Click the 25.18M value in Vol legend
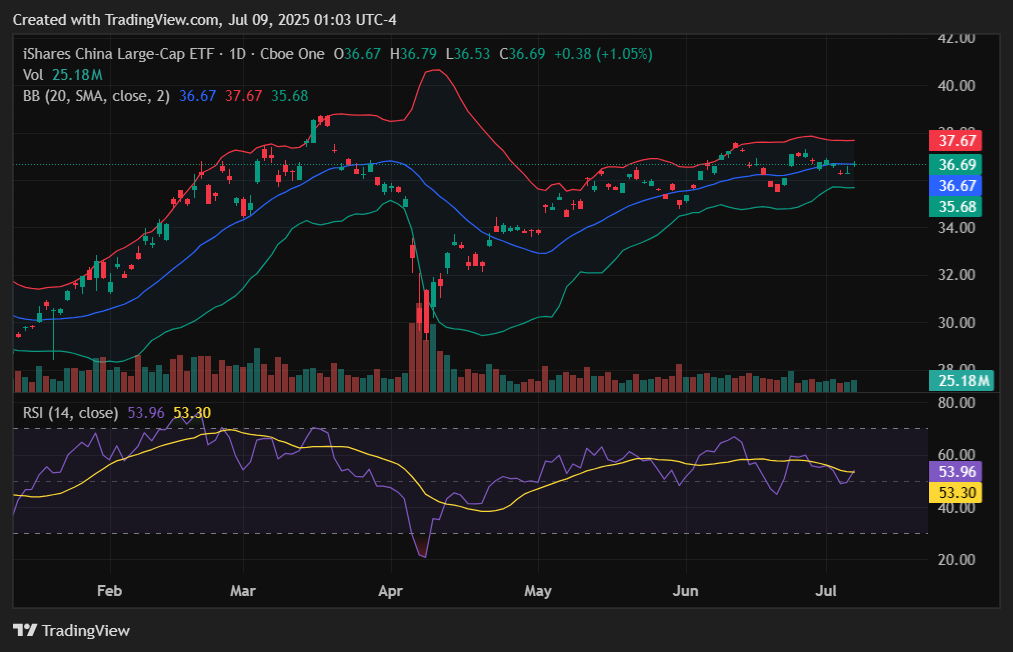 (x=78, y=75)
